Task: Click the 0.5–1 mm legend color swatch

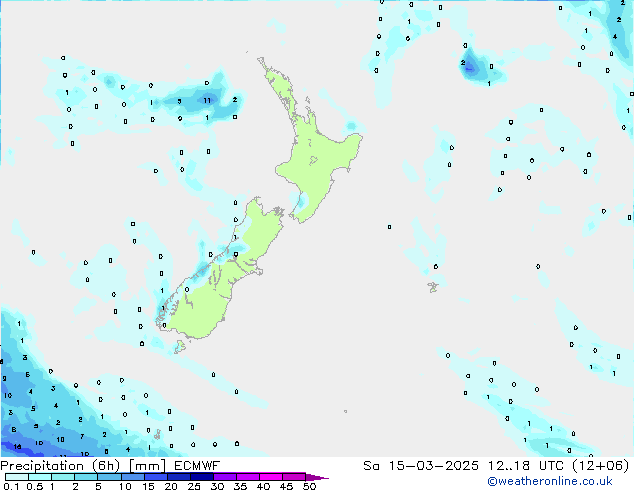Action: click(40, 477)
